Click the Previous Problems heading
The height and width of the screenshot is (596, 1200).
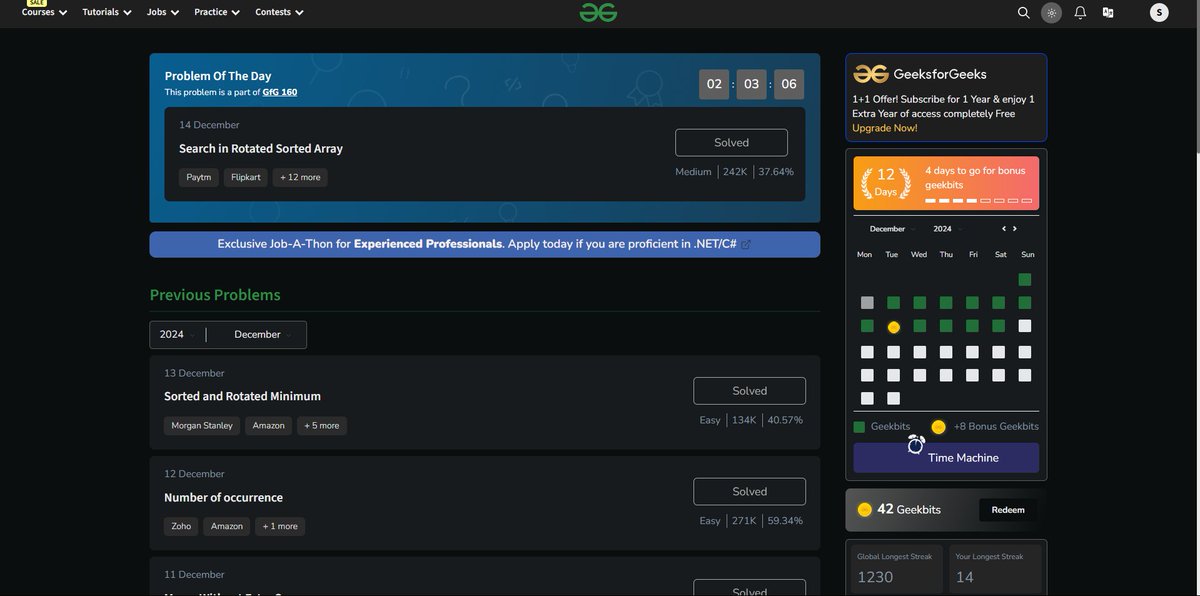tap(215, 294)
